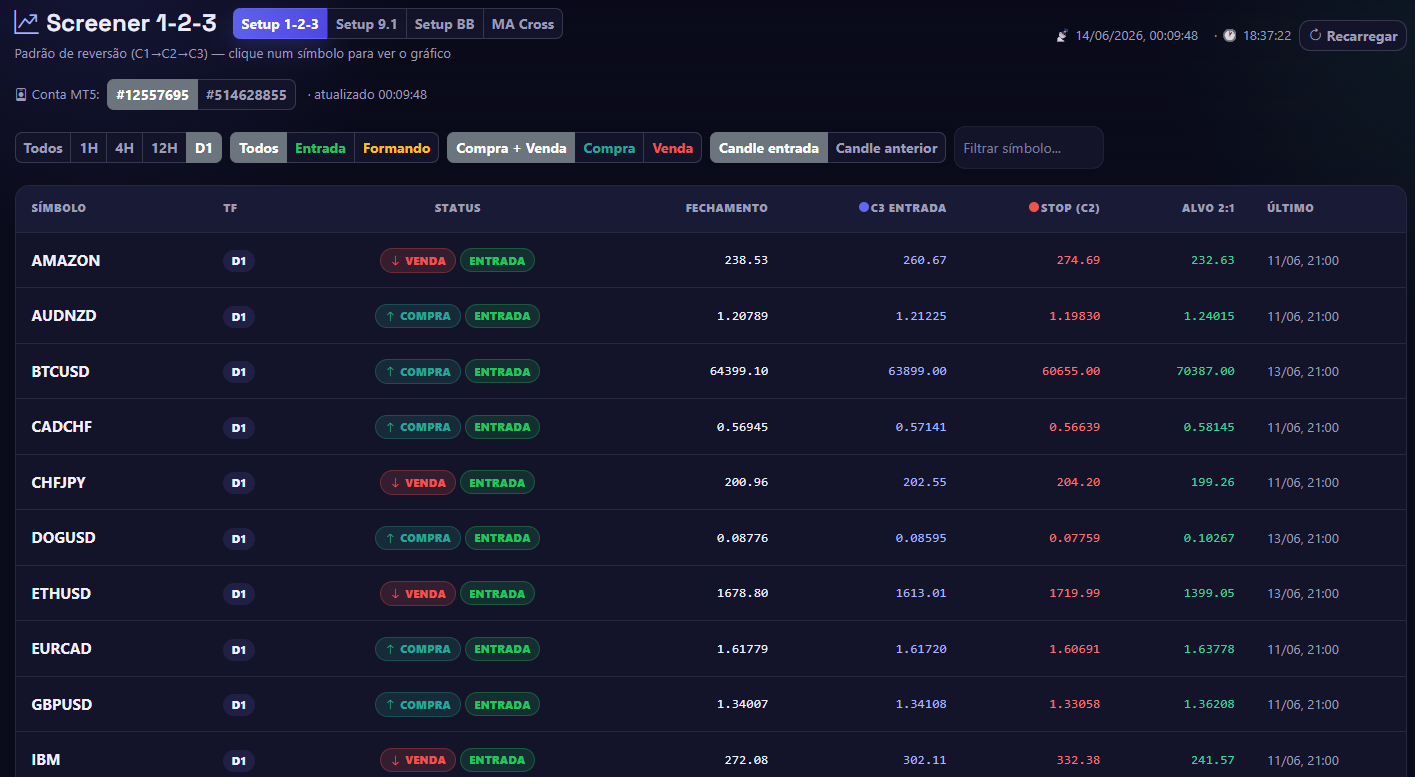
Task: Select Candle entrada option
Action: click(x=769, y=148)
